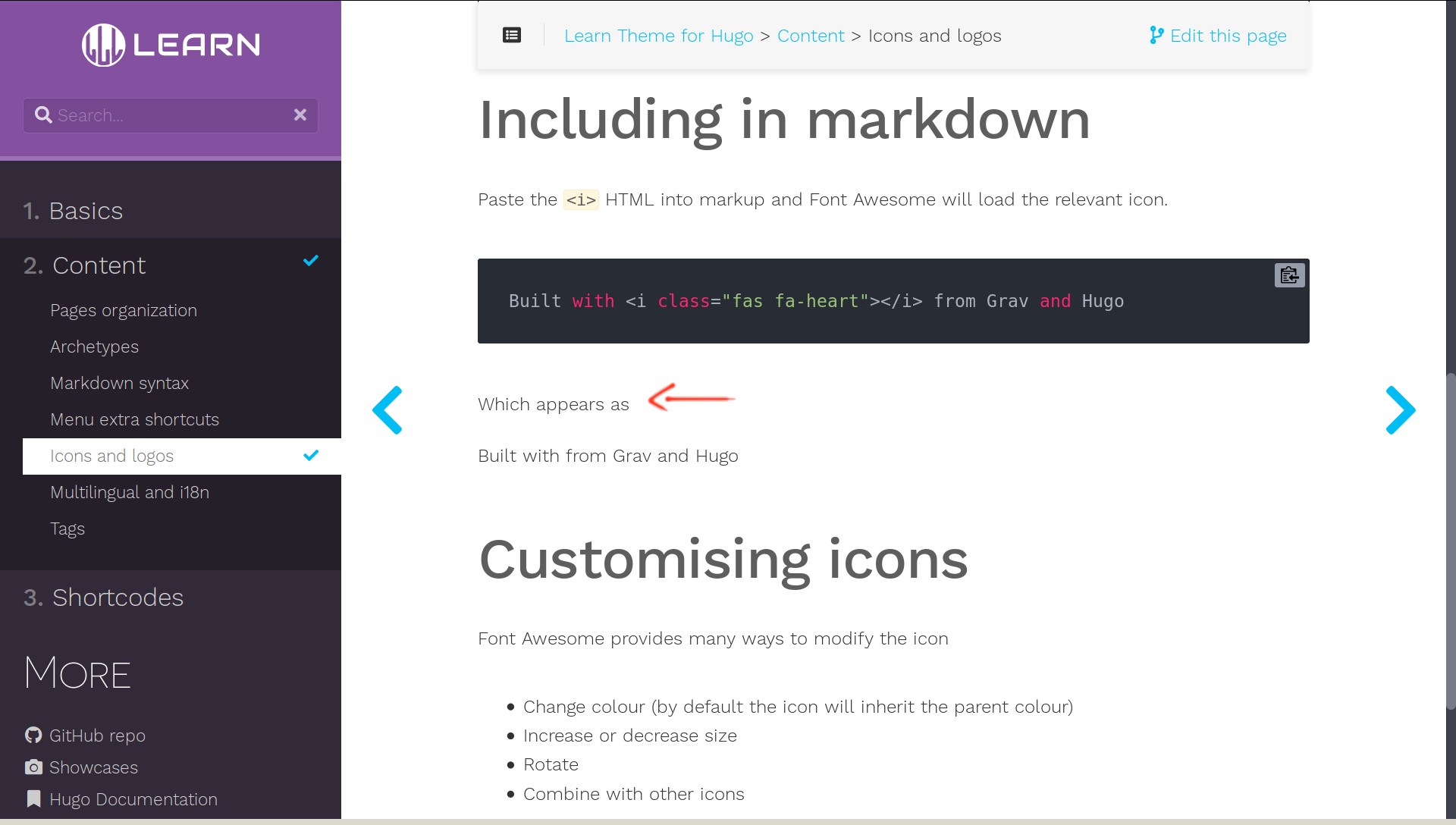The width and height of the screenshot is (1456, 825).
Task: Open Learn Theme for Hugo breadcrumb
Action: tap(658, 36)
